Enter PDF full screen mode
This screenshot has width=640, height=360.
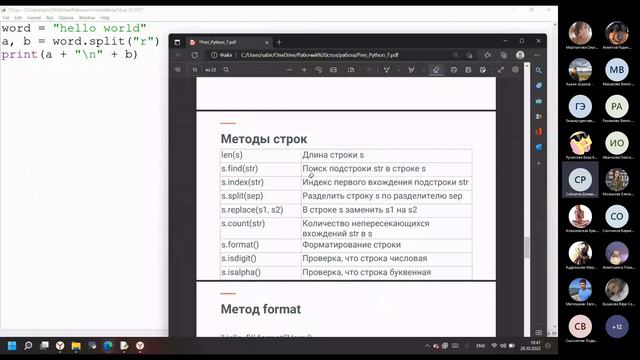[501, 70]
